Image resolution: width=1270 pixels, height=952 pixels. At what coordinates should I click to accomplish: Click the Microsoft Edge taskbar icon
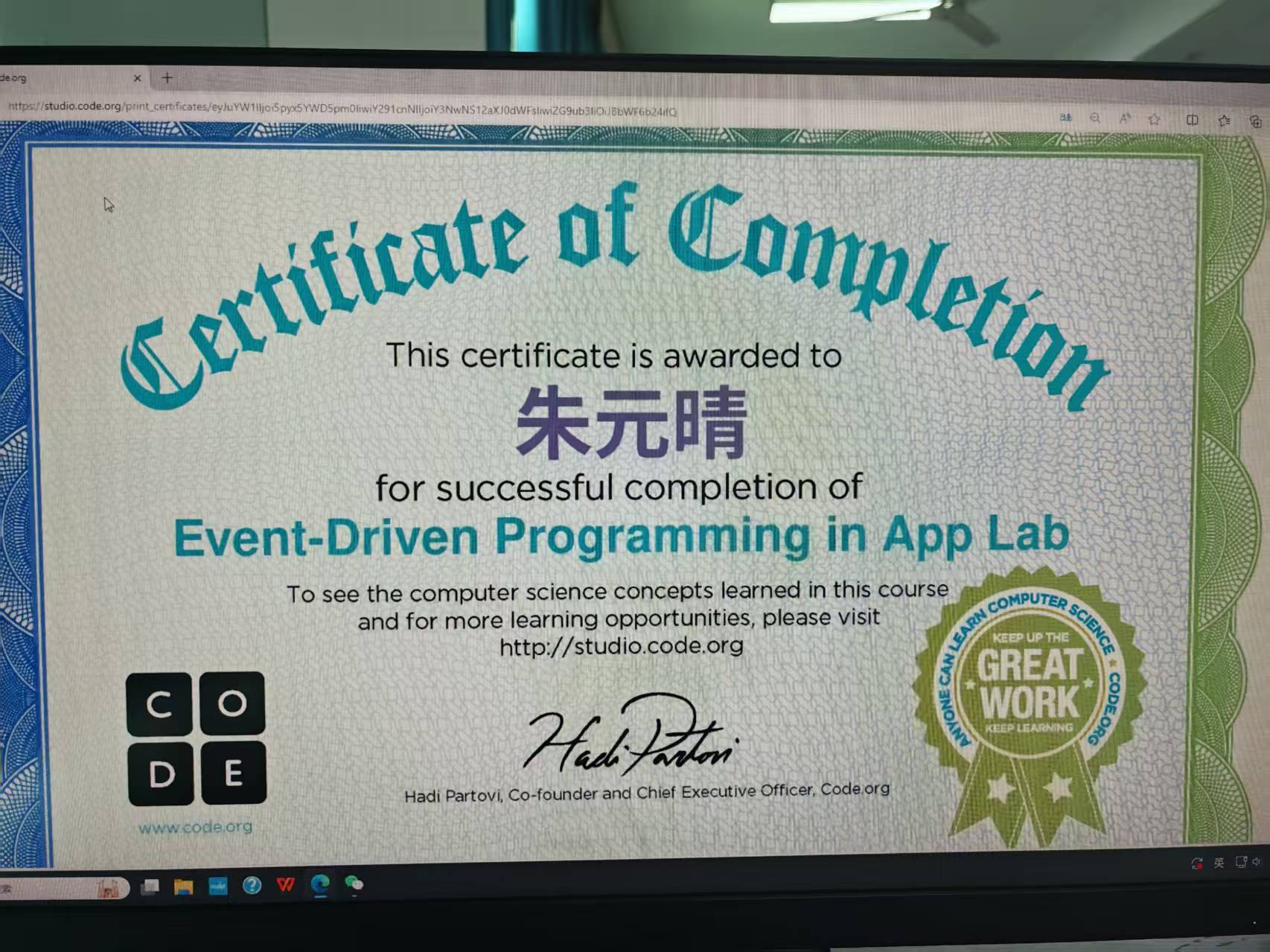click(320, 884)
